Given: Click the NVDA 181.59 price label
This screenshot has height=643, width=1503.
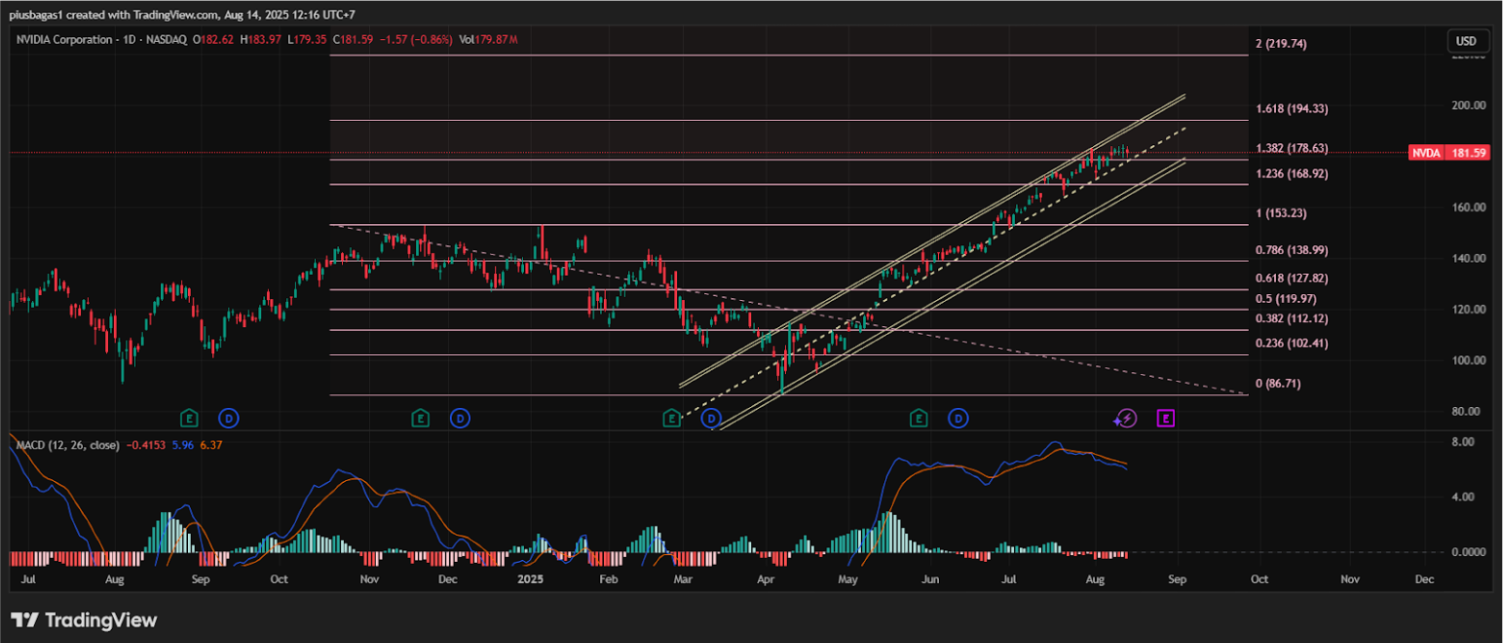Looking at the screenshot, I should (x=1448, y=153).
